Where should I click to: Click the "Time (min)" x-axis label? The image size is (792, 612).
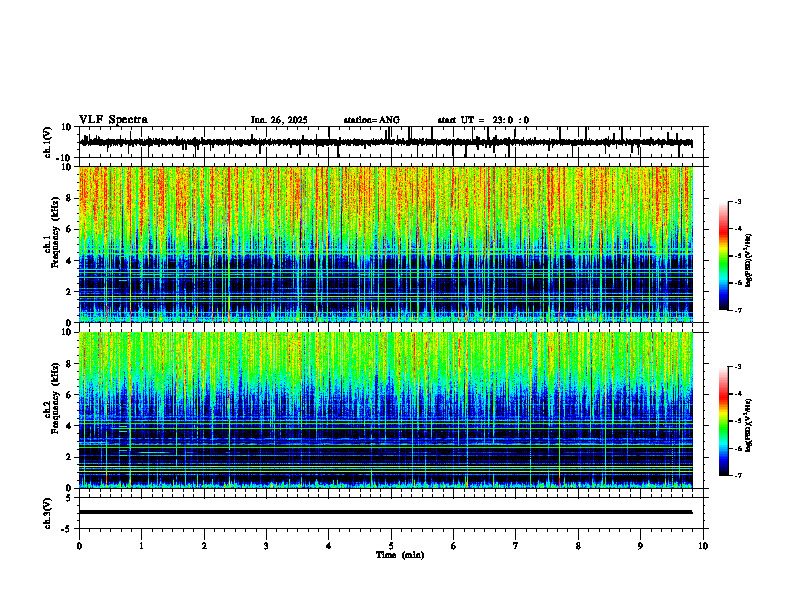400,555
